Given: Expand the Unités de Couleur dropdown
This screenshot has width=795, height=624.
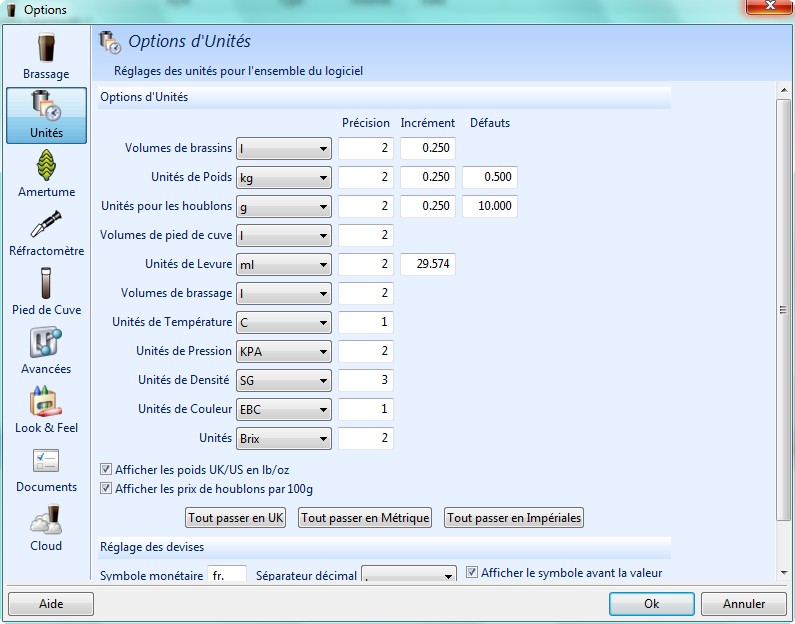Looking at the screenshot, I should coord(284,410).
